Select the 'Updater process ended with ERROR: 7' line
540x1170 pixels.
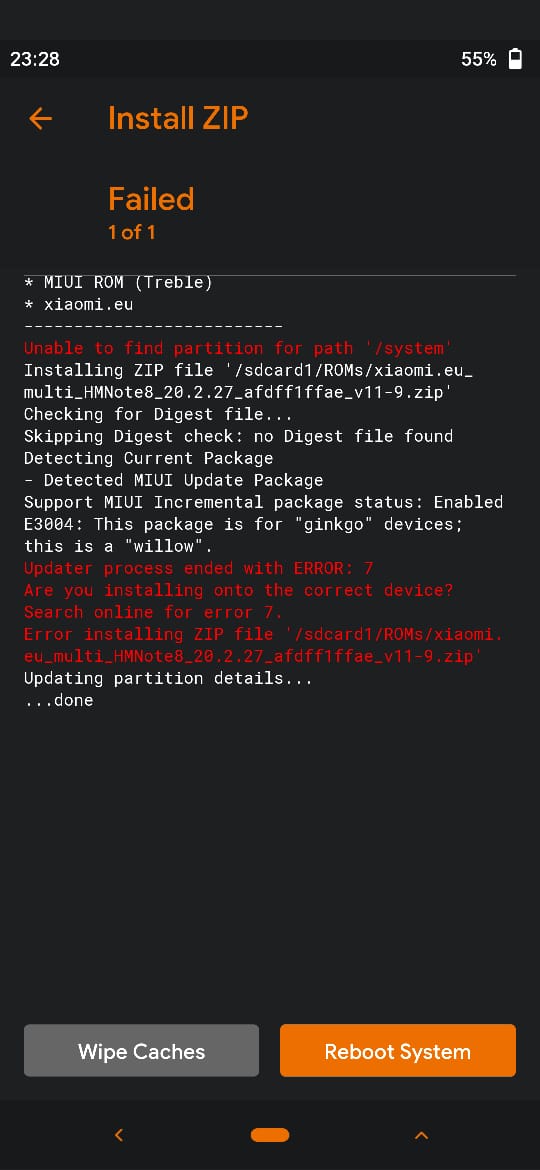(198, 568)
